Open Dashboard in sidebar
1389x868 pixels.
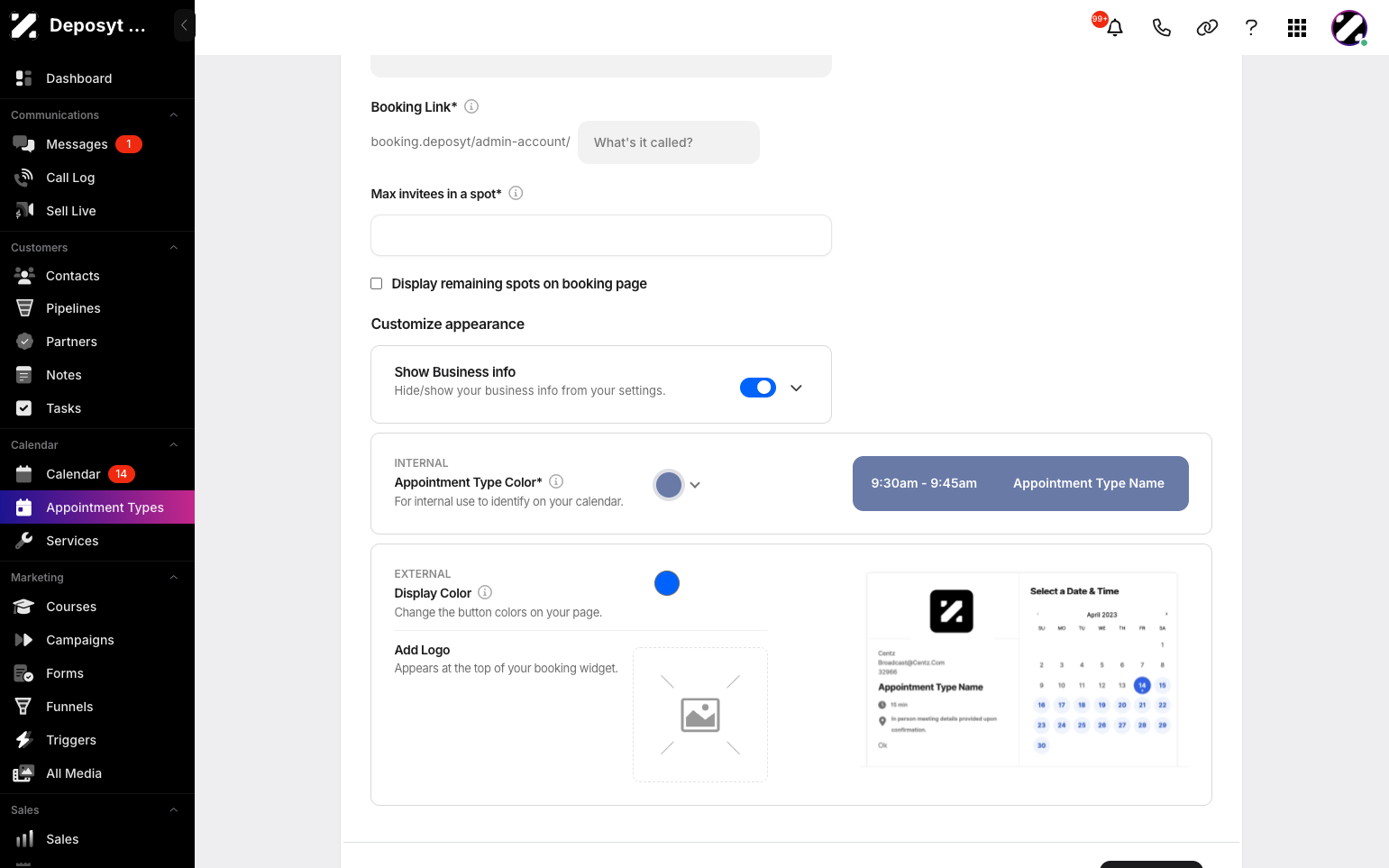(x=97, y=78)
